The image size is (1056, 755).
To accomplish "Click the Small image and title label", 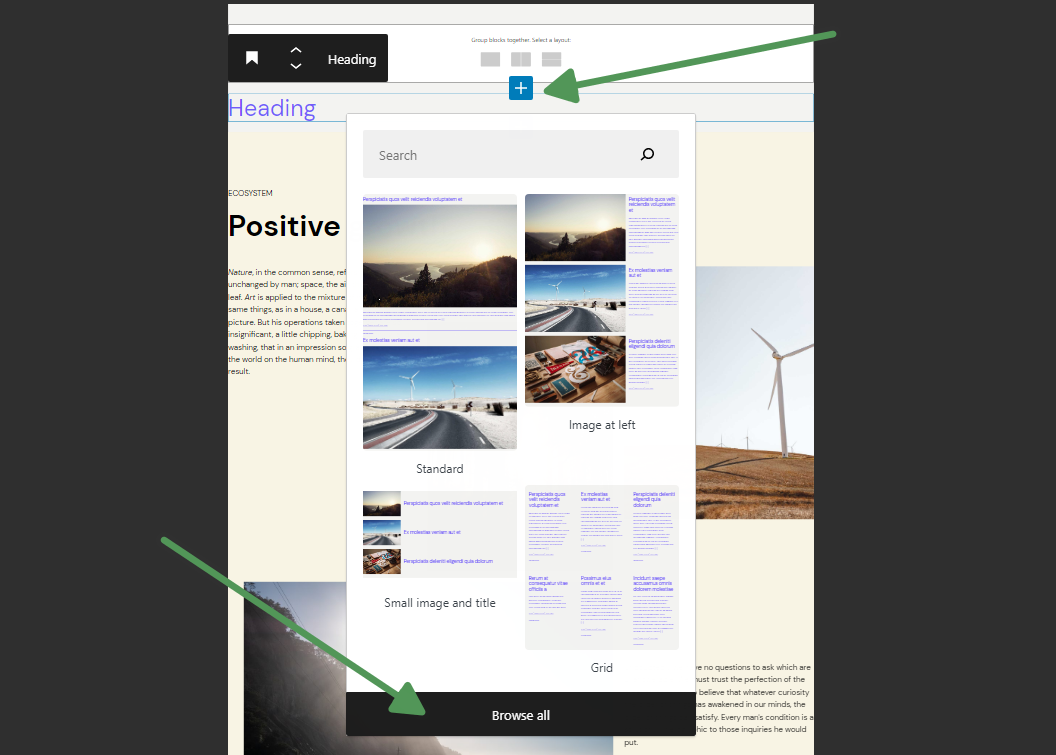I will coord(440,603).
